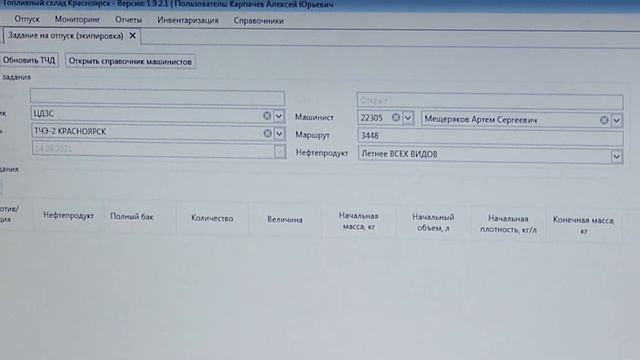The image size is (640, 360).
Task: Open the Инвентаризация menu
Action: tap(188, 20)
